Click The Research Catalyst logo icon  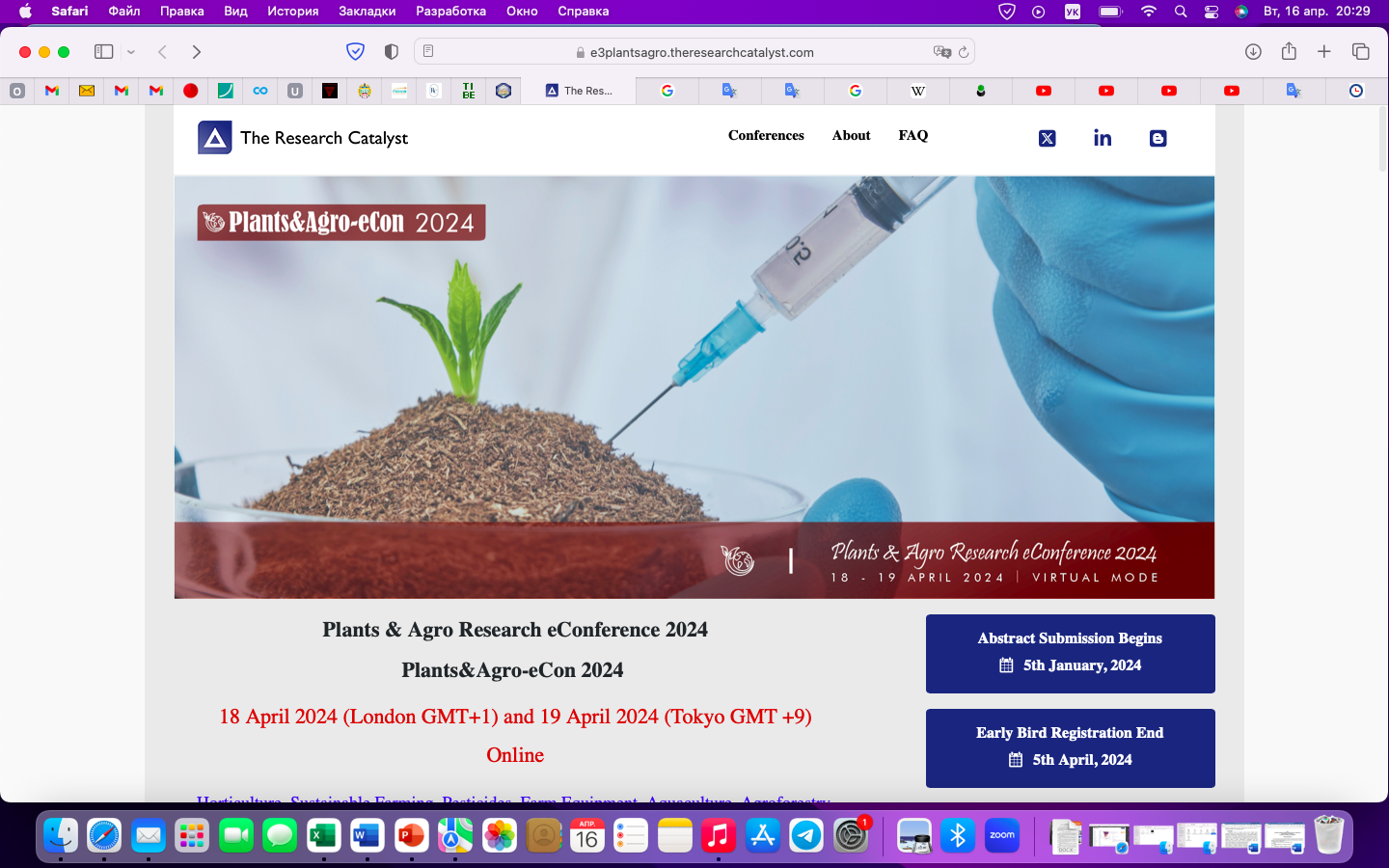coord(215,138)
